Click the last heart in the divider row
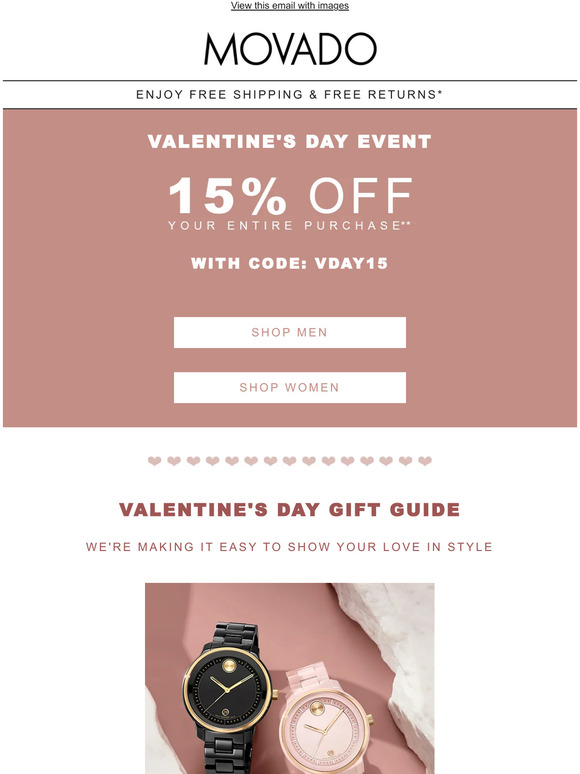The width and height of the screenshot is (580, 774). (425, 461)
